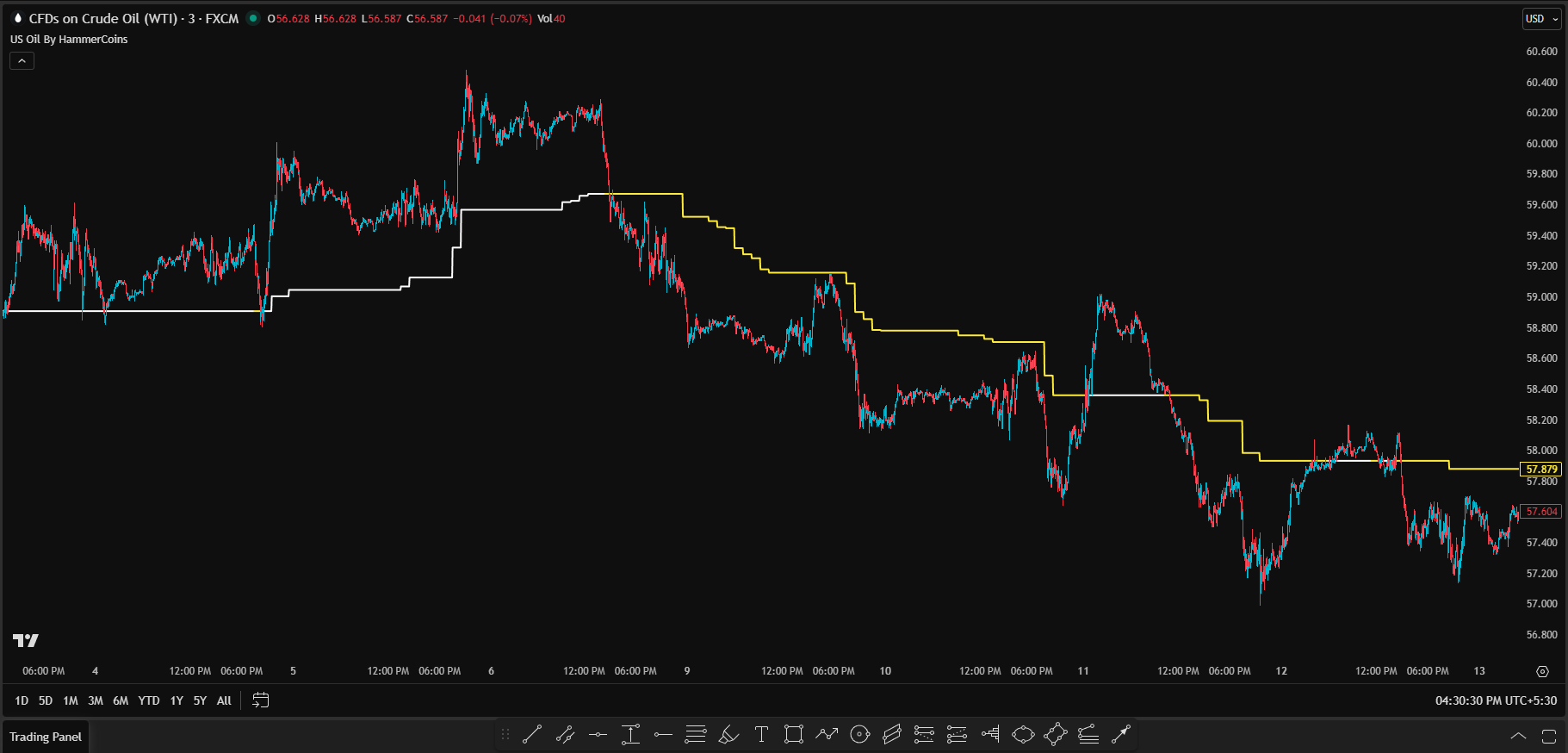
Task: Set the chart range to 5D
Action: [x=46, y=700]
